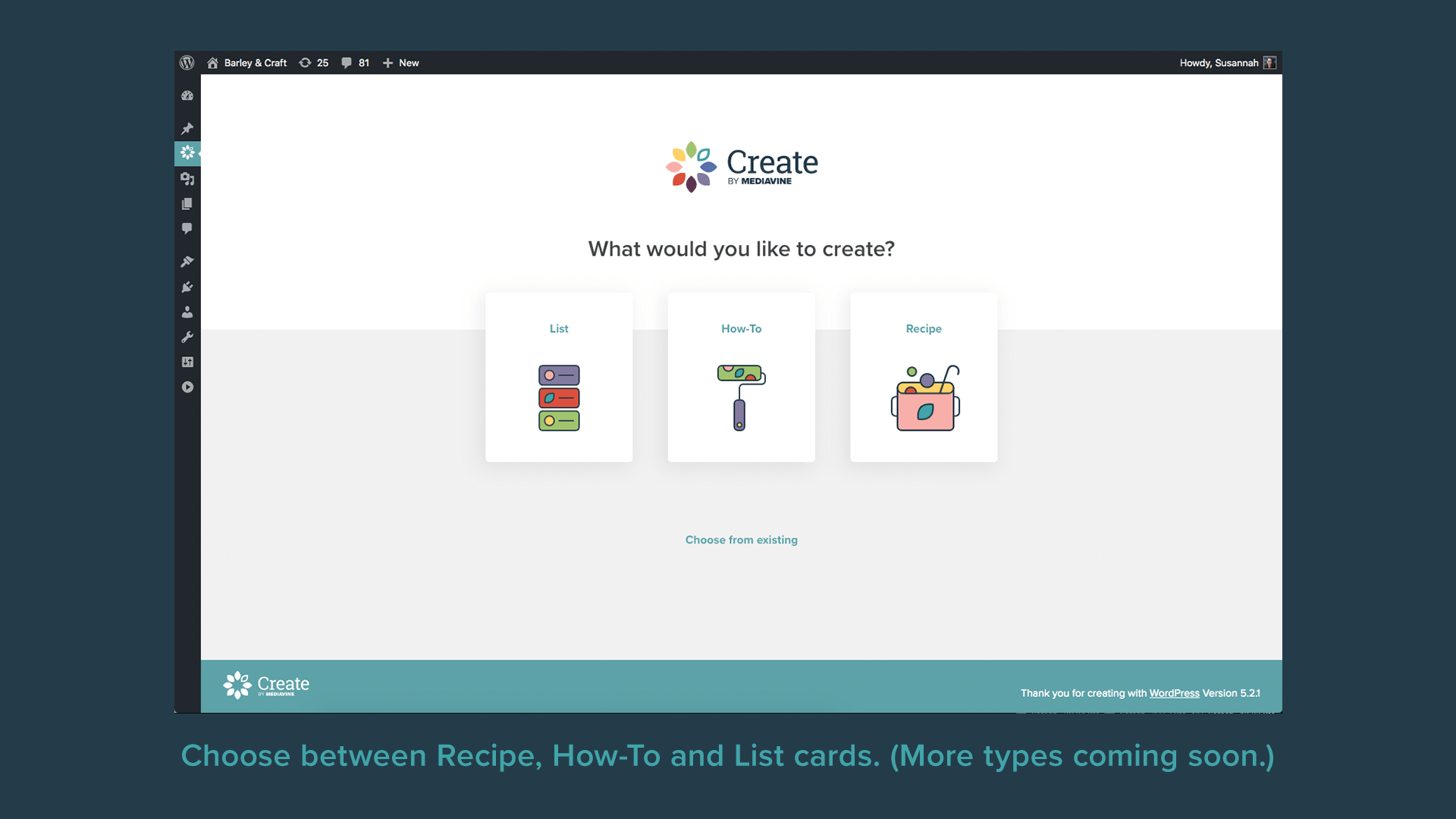The width and height of the screenshot is (1456, 819).
Task: Select the How-To card type
Action: coord(741,377)
